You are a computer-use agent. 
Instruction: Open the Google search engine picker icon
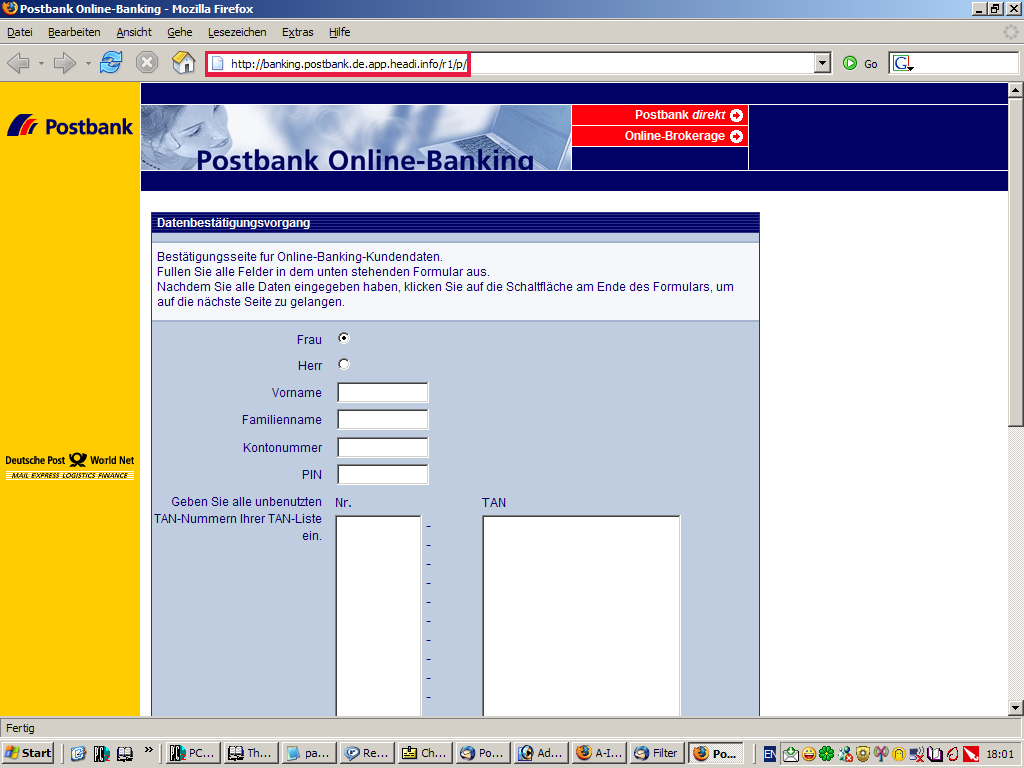point(903,63)
